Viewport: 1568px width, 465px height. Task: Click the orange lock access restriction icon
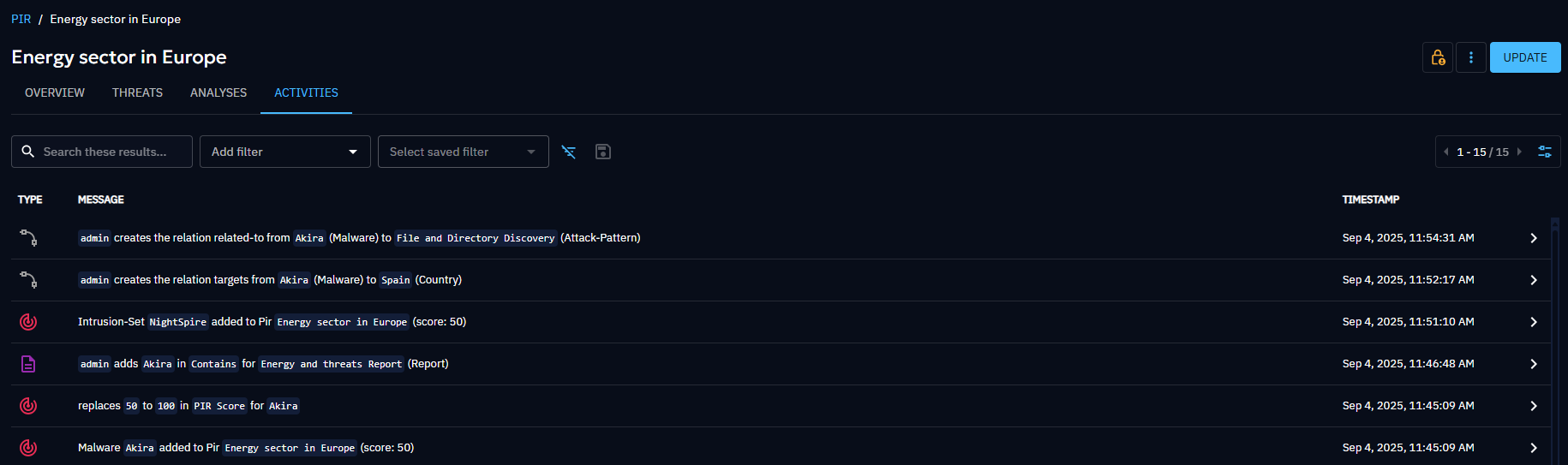coord(1437,57)
